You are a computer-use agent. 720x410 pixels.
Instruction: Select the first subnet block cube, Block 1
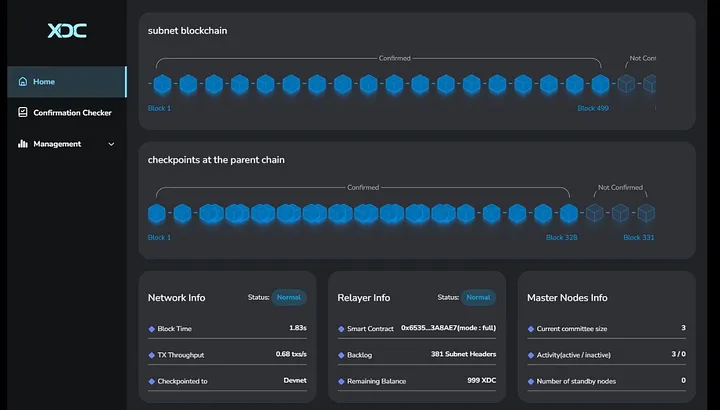pyautogui.click(x=162, y=85)
